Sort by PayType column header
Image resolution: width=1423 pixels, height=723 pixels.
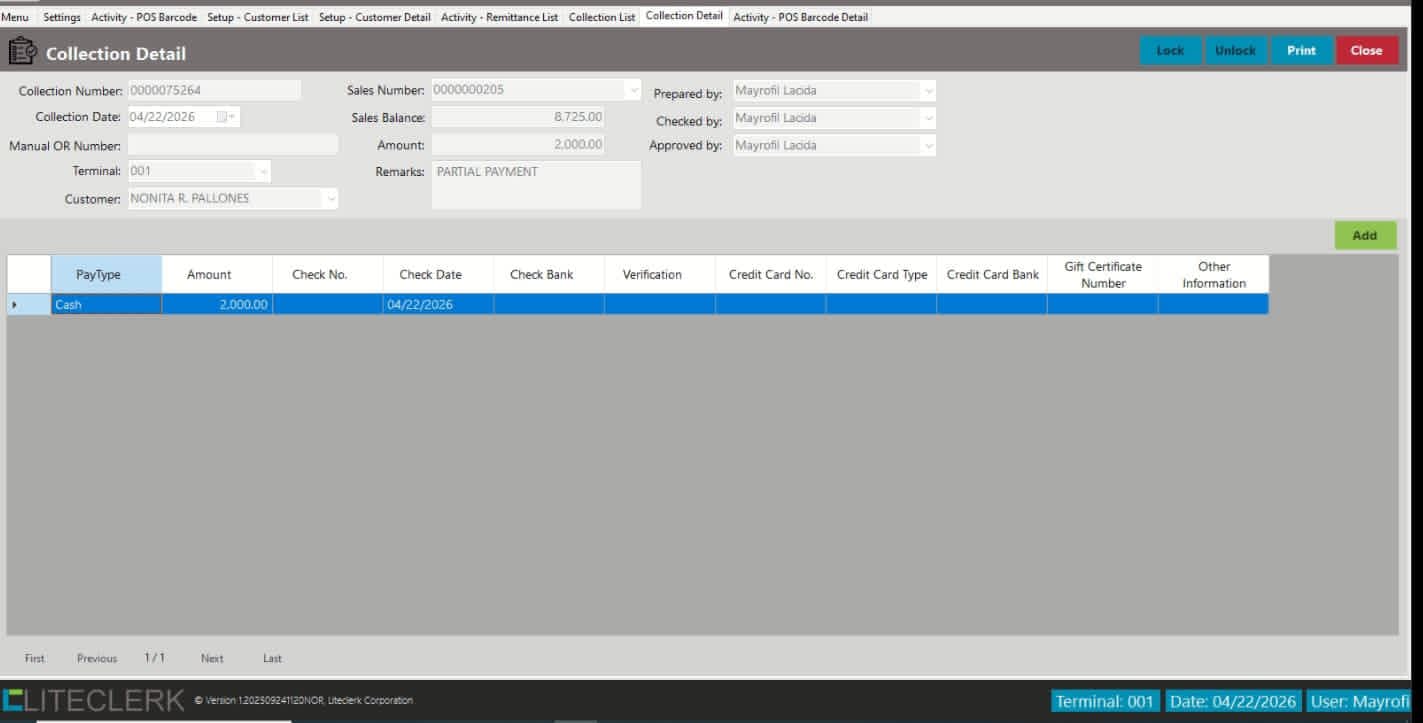106,275
